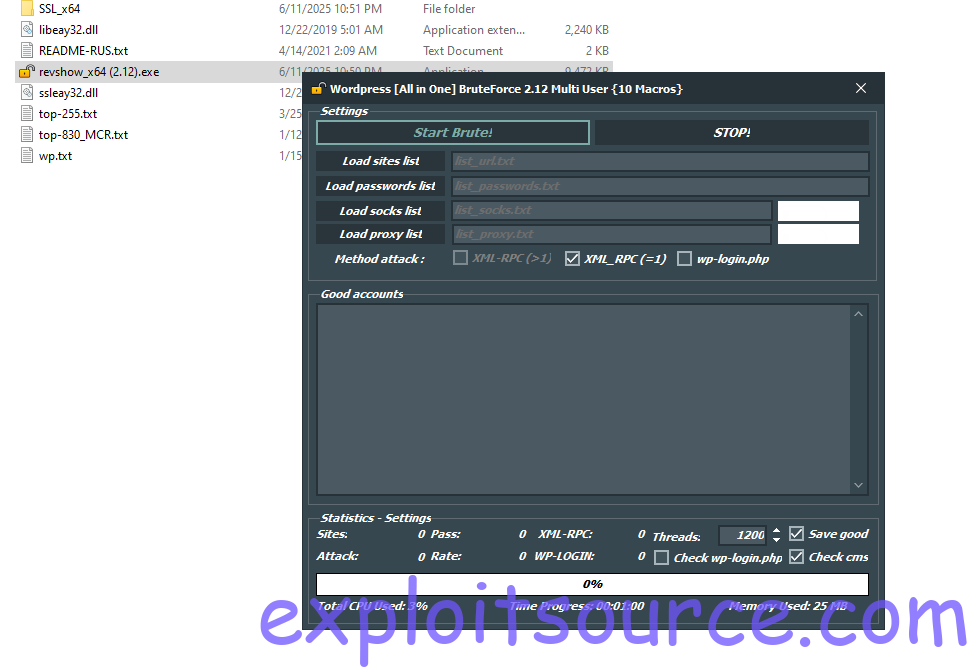Click inside the Good accounts text area
The width and height of the screenshot is (970, 667).
pos(584,399)
